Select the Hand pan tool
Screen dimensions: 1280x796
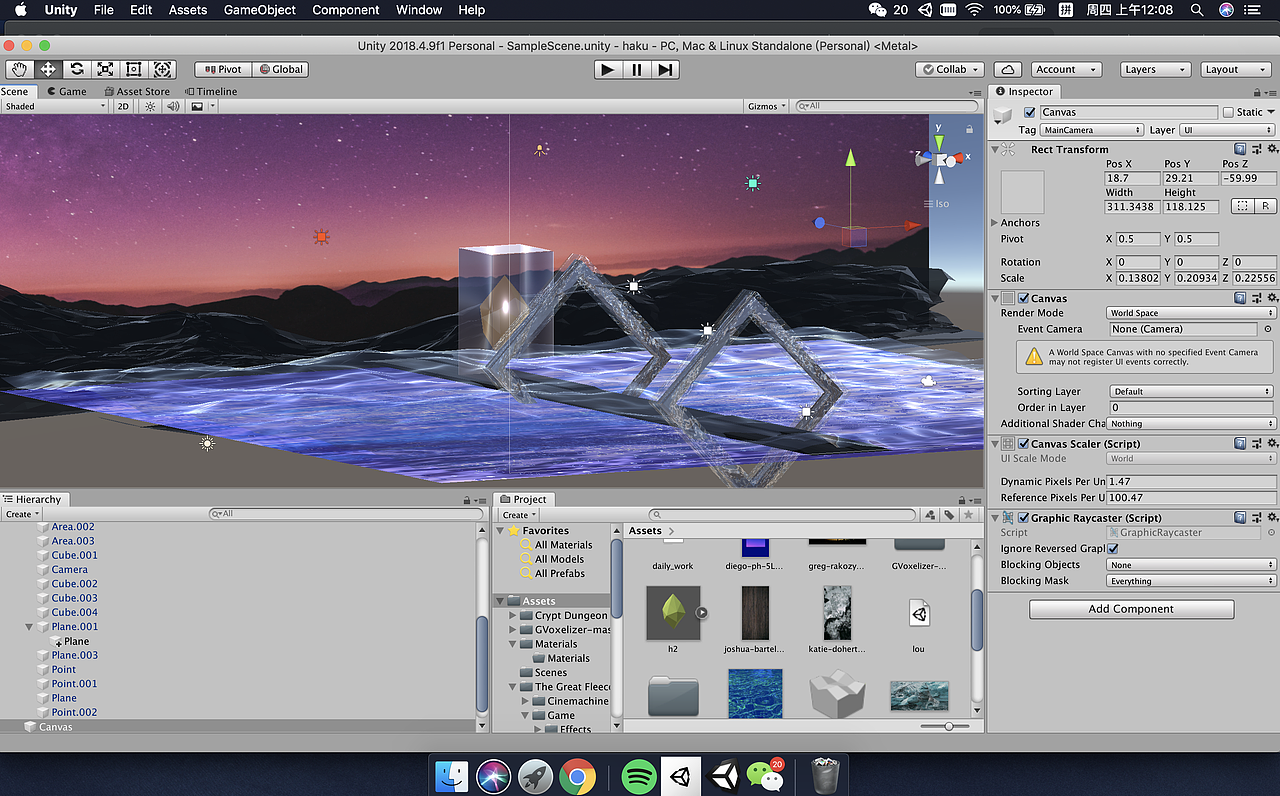(18, 69)
